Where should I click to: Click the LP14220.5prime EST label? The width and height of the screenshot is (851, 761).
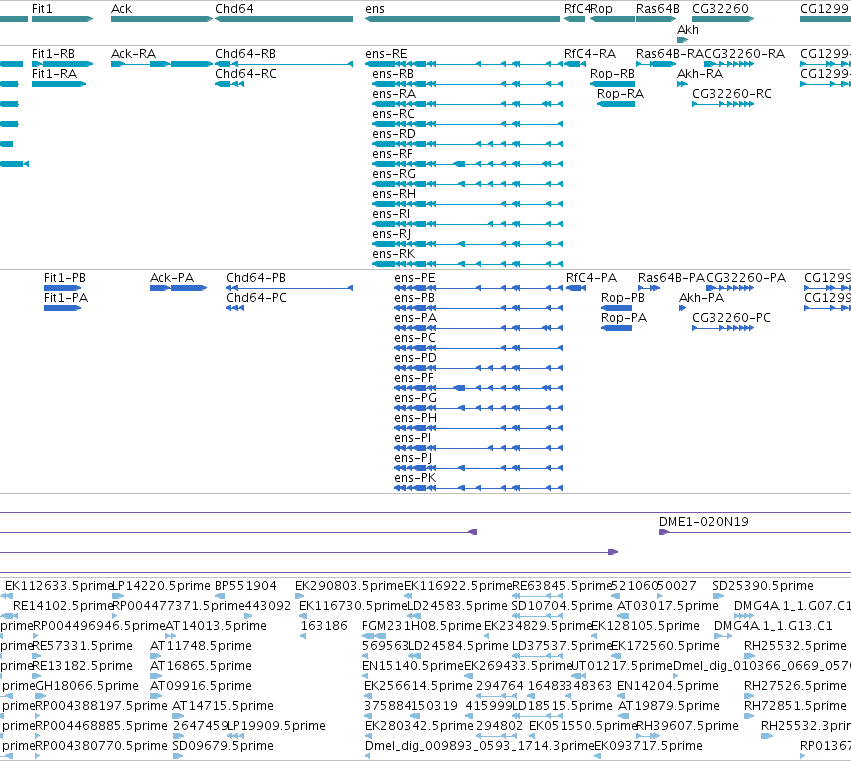[x=161, y=586]
